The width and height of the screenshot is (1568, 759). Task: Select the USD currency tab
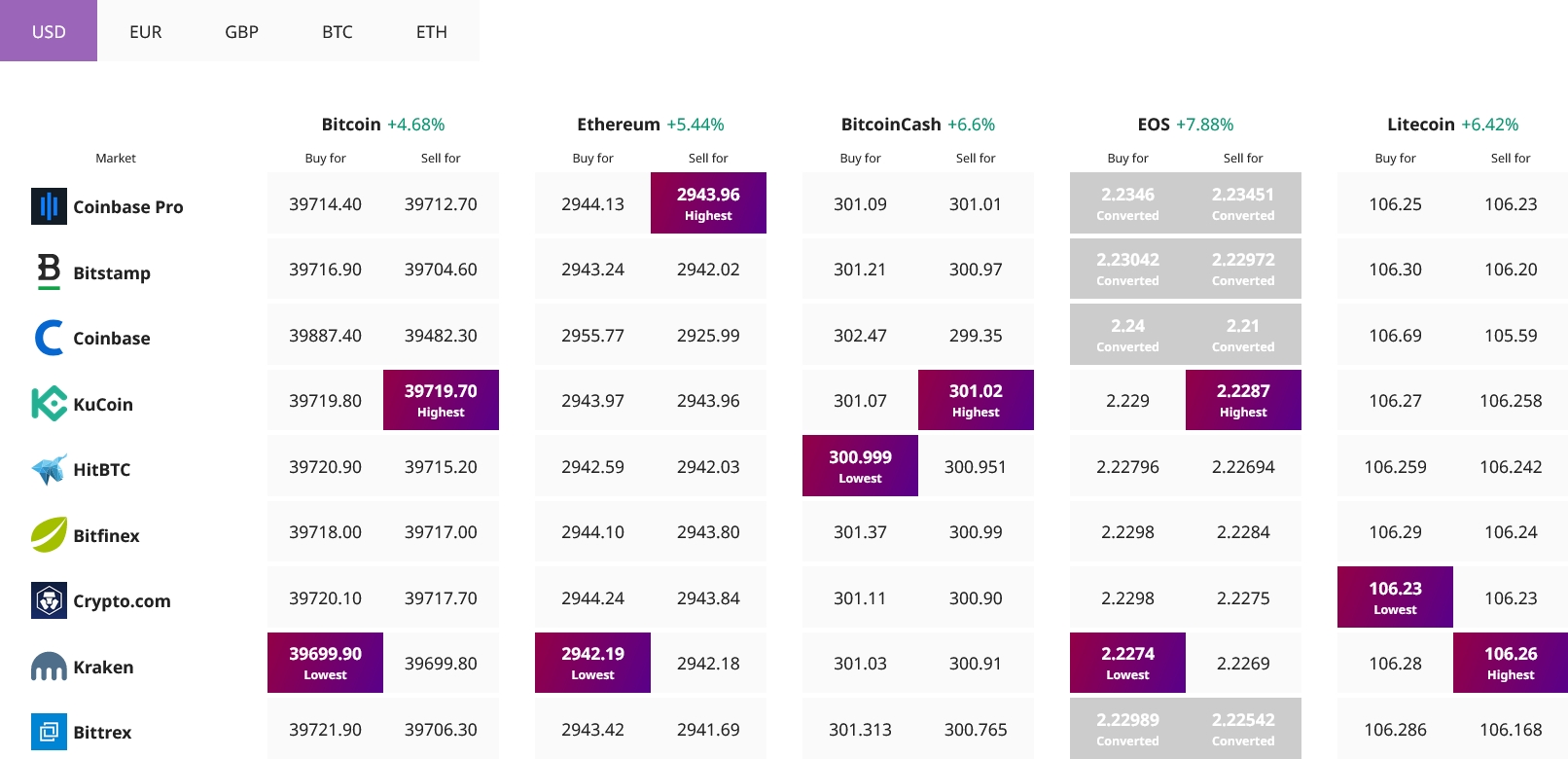point(49,31)
